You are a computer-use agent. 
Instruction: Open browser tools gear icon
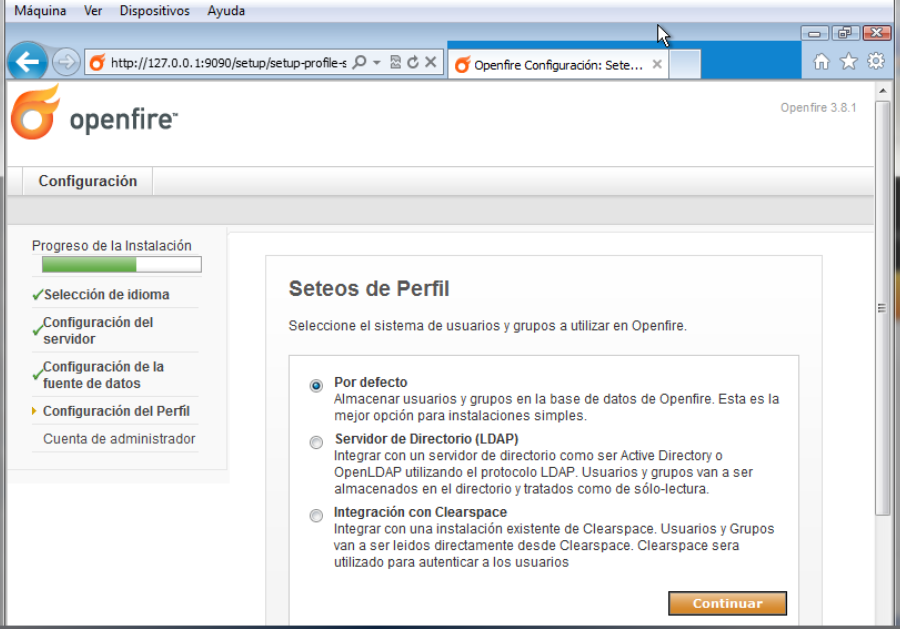[875, 62]
